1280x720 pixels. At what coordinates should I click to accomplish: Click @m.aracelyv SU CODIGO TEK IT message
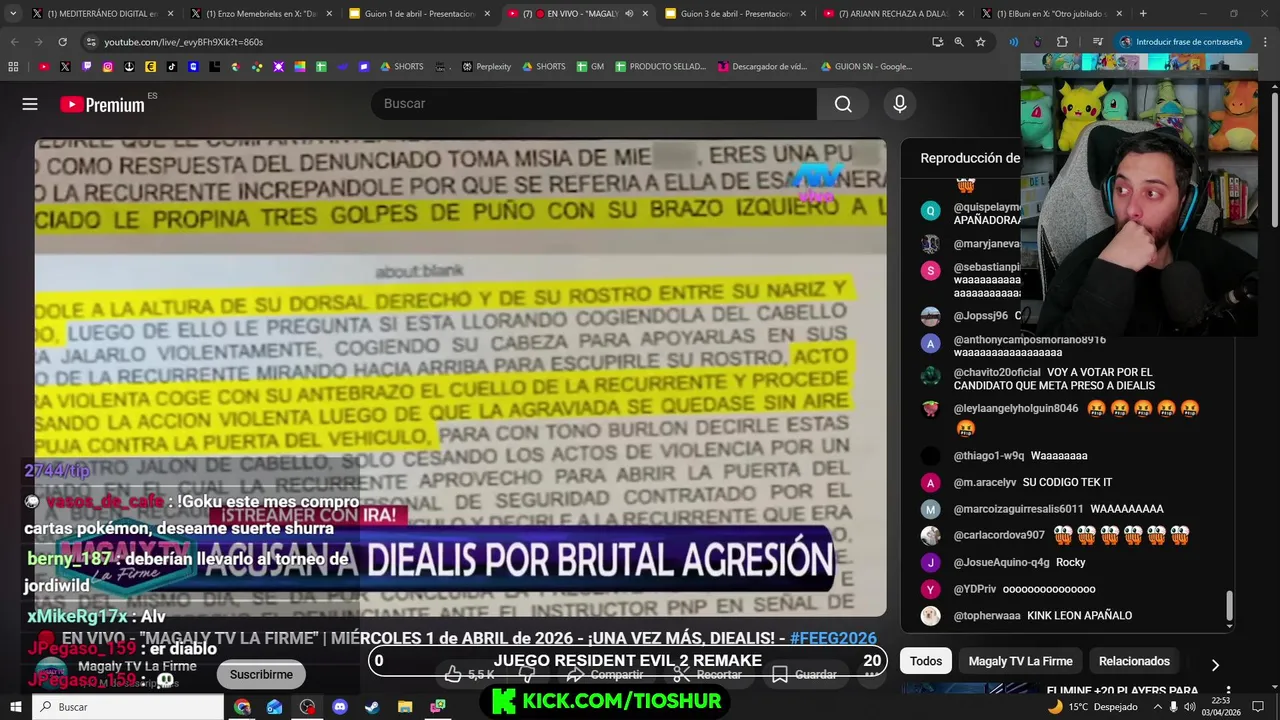1067,482
